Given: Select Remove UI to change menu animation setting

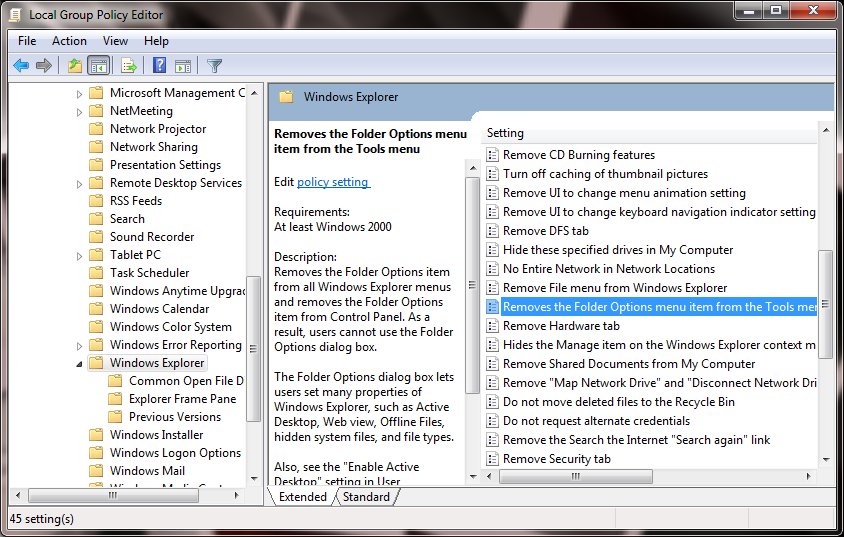Looking at the screenshot, I should (624, 193).
